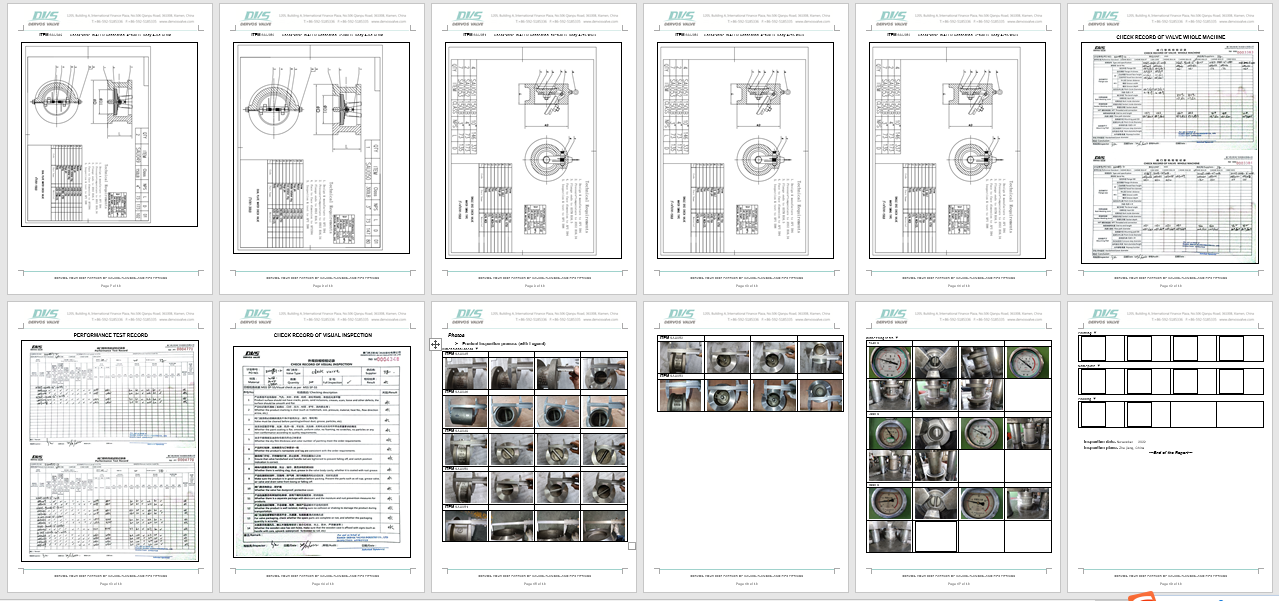The width and height of the screenshot is (1279, 601).
Task: Select the heading 'PERFORMANCE TEST RECORD'
Action: [111, 335]
